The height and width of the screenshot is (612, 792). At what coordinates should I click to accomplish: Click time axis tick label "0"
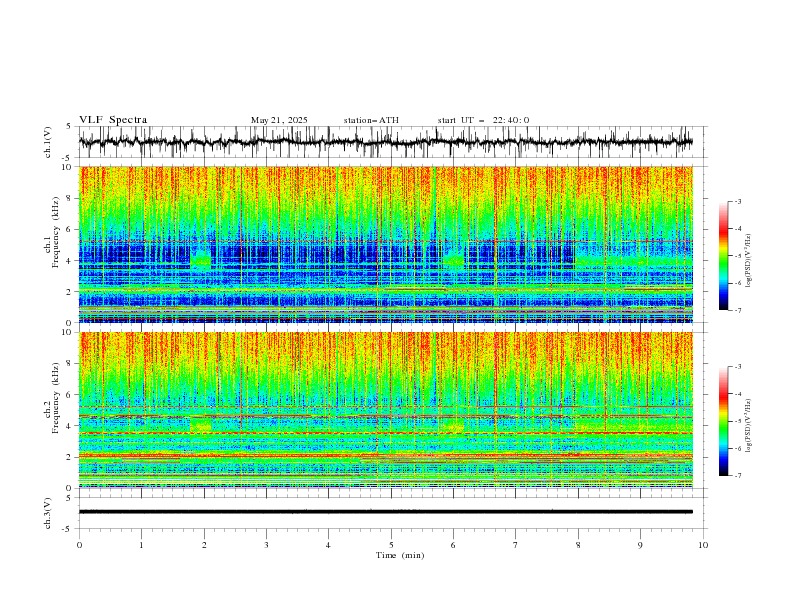(79, 545)
